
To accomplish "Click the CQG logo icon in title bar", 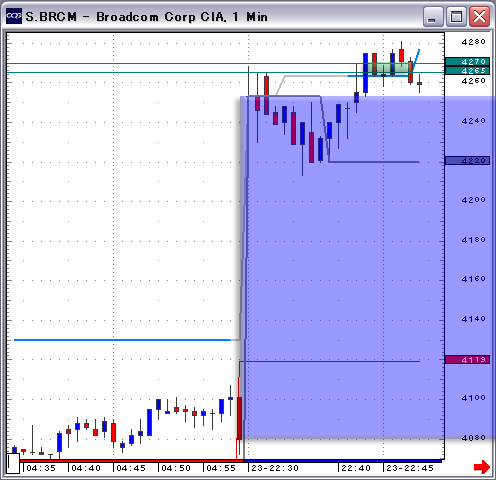I will coord(14,16).
